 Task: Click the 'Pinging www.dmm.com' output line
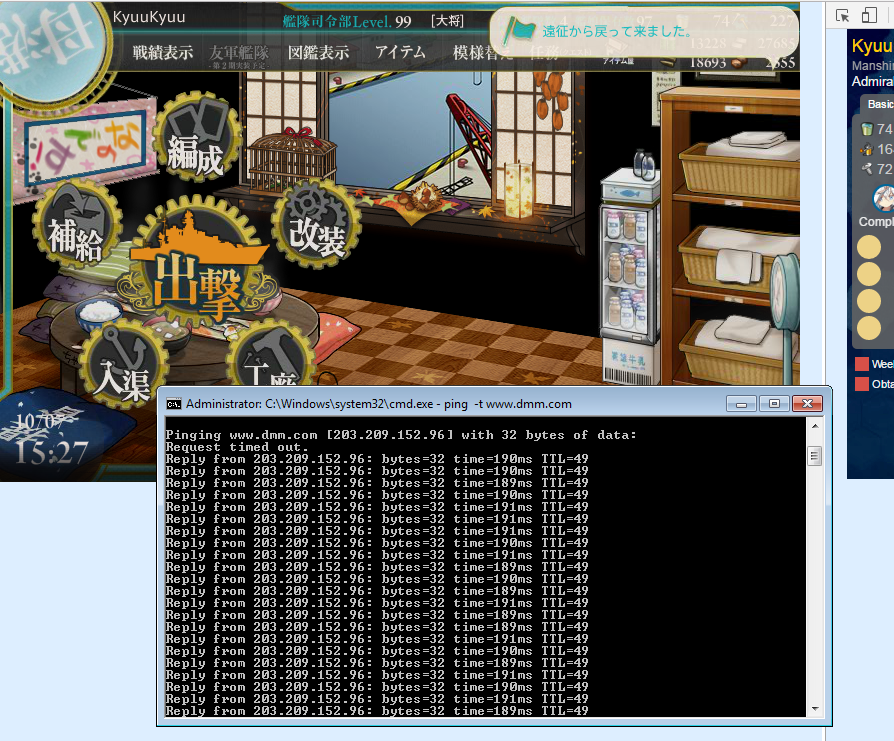[x=401, y=435]
